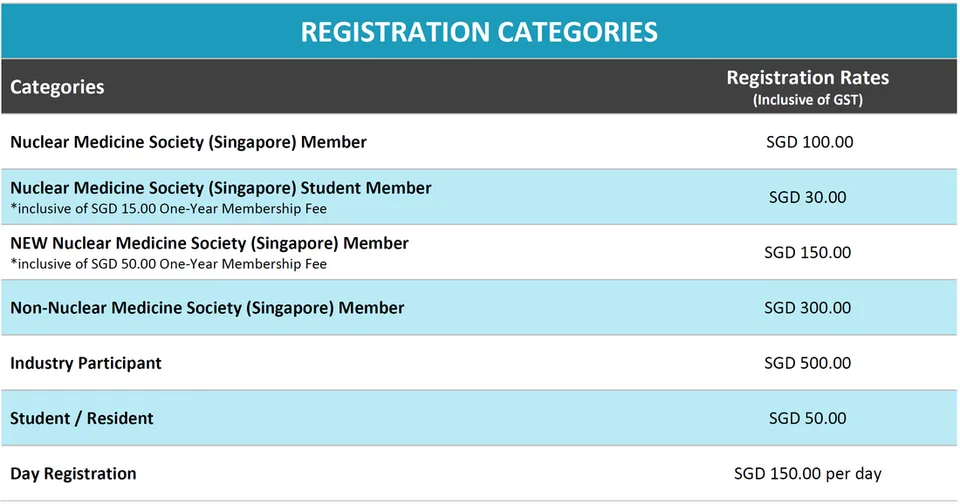Select NEW Nuclear Medicine Society Member category
This screenshot has width=960, height=504.
pyautogui.click(x=209, y=243)
